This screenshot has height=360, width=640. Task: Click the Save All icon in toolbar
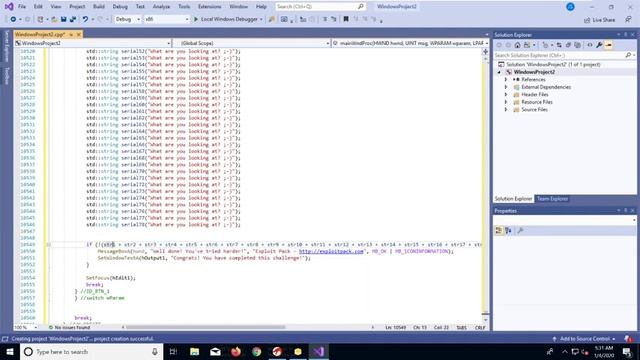[73, 19]
